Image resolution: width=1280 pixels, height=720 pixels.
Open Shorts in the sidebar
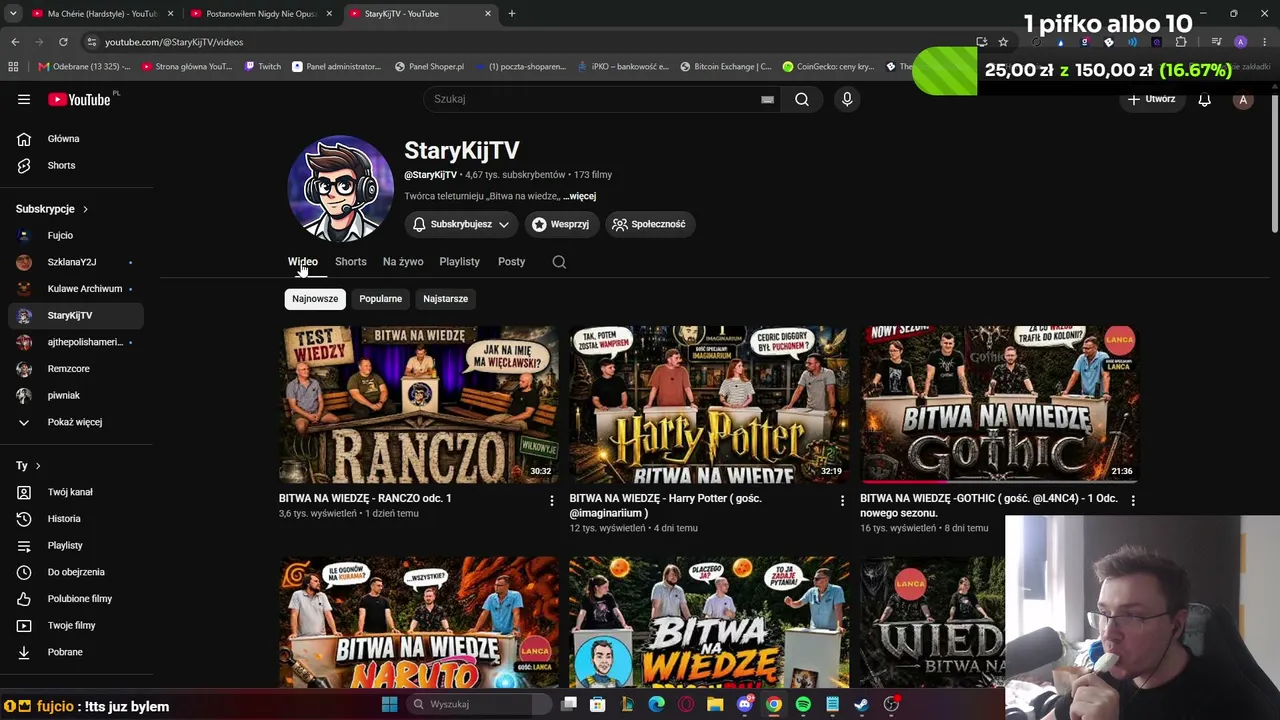pyautogui.click(x=76, y=166)
